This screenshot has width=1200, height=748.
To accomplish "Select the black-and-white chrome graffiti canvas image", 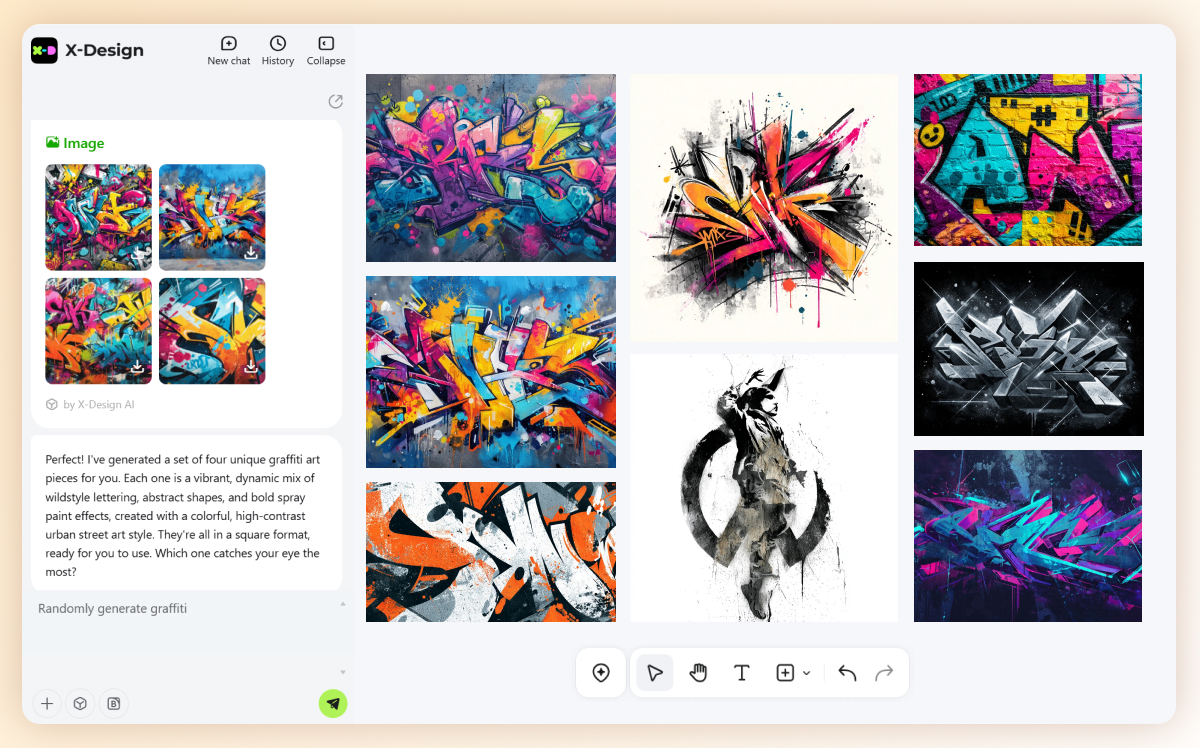I will (1028, 349).
